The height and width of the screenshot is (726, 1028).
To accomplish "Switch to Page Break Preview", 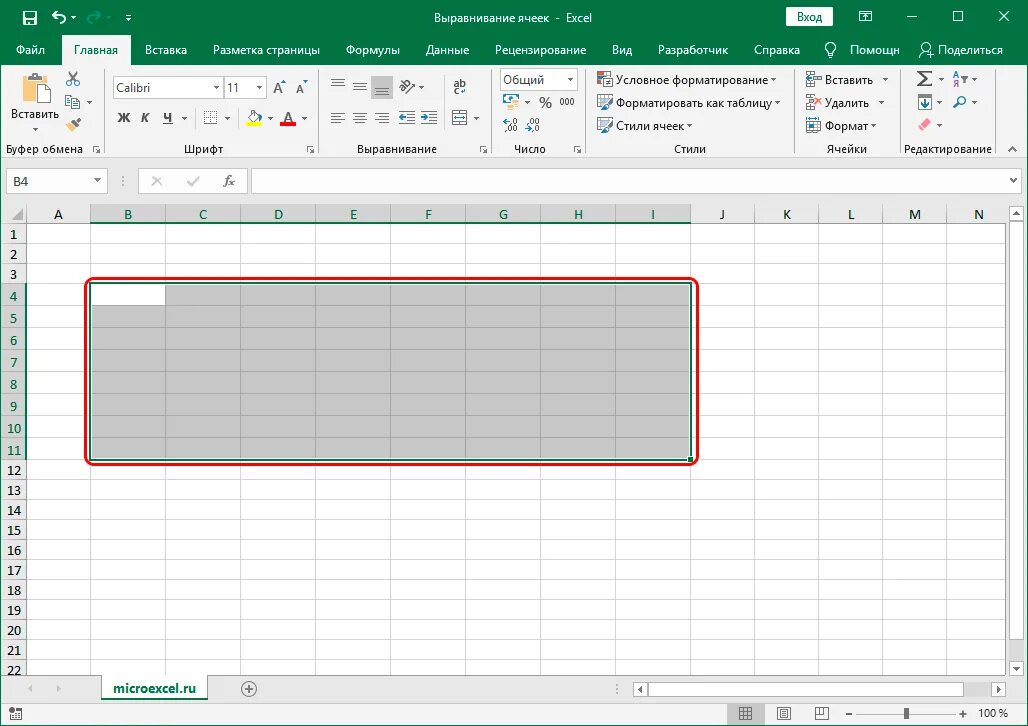I will click(x=821, y=713).
